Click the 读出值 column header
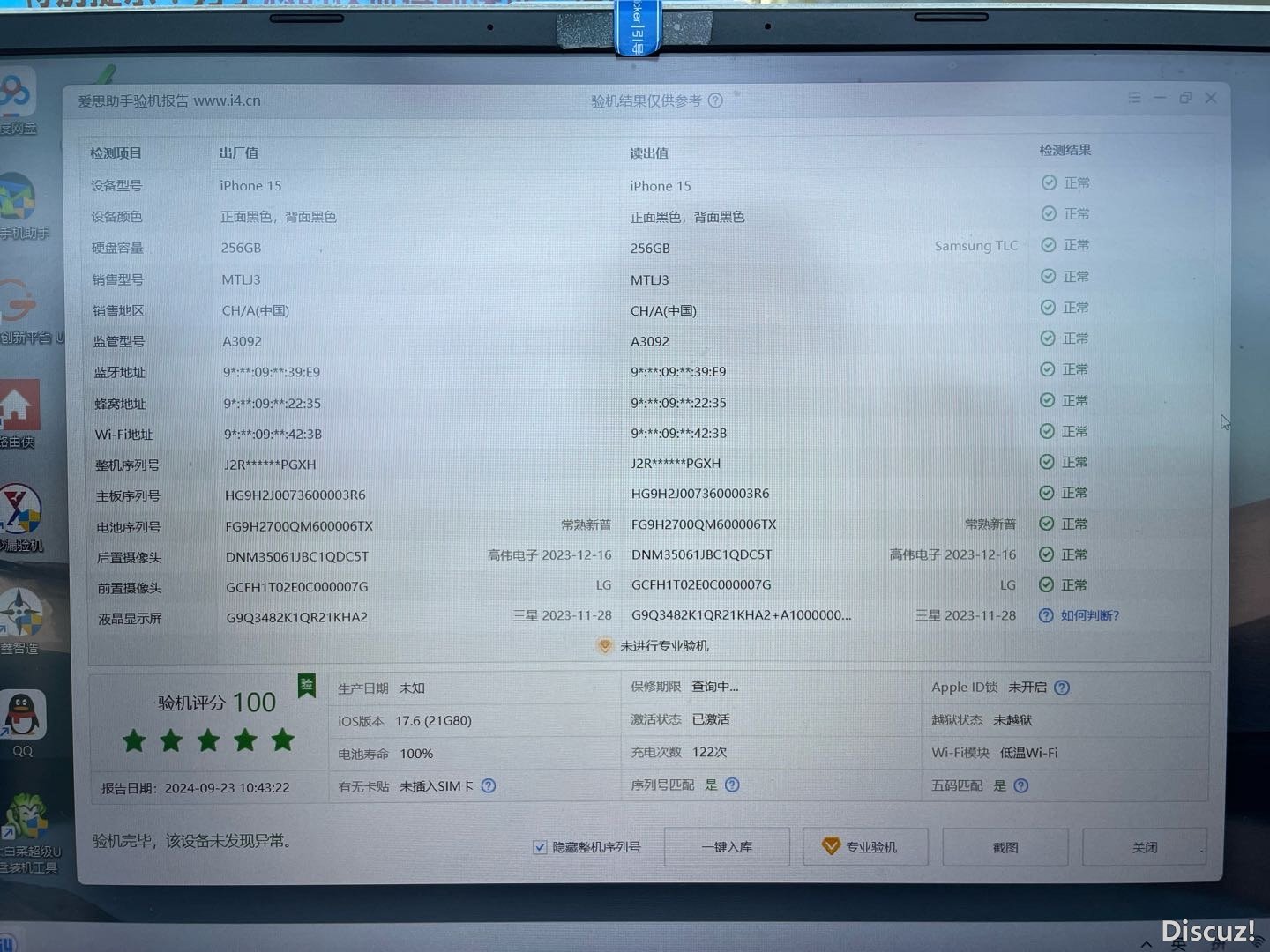 pyautogui.click(x=649, y=152)
